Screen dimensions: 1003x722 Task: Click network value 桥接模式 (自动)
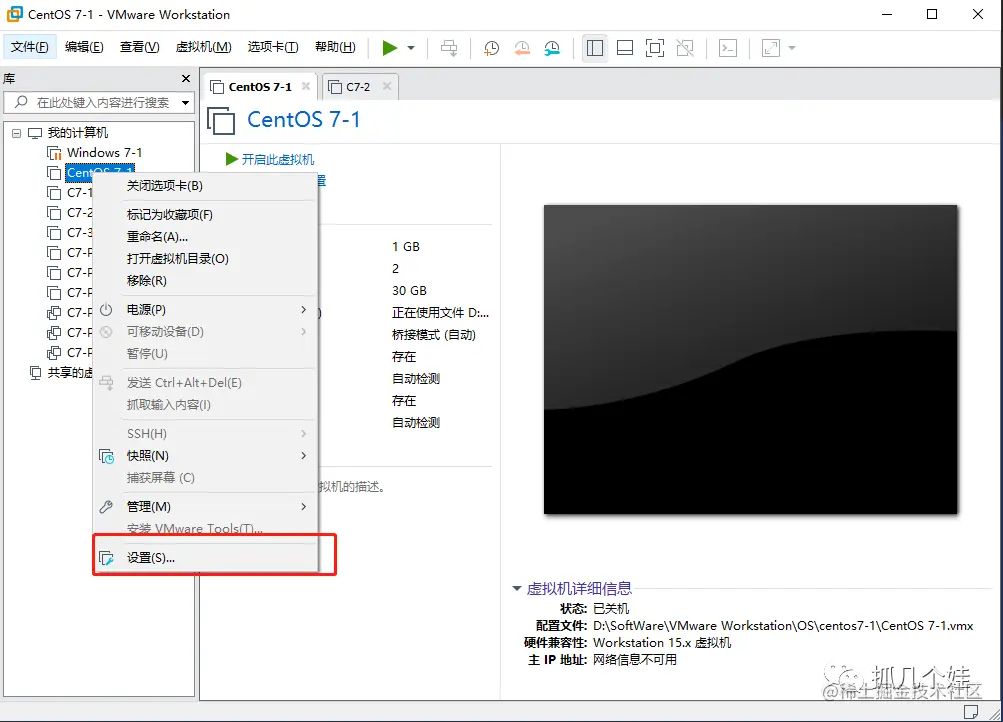click(x=434, y=334)
